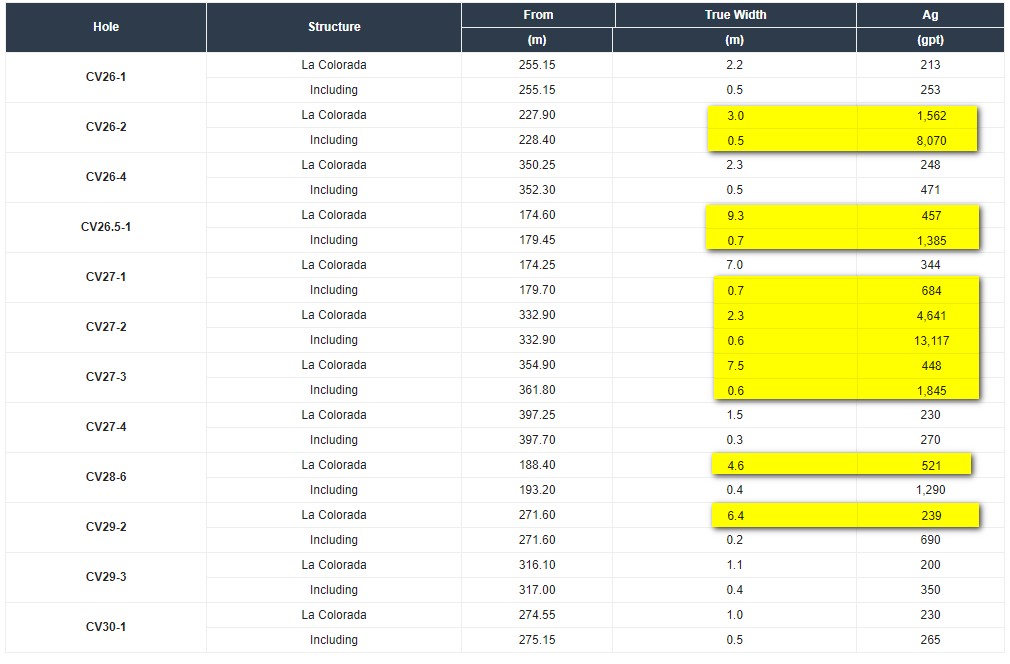Click the Structure column header

pyautogui.click(x=334, y=27)
